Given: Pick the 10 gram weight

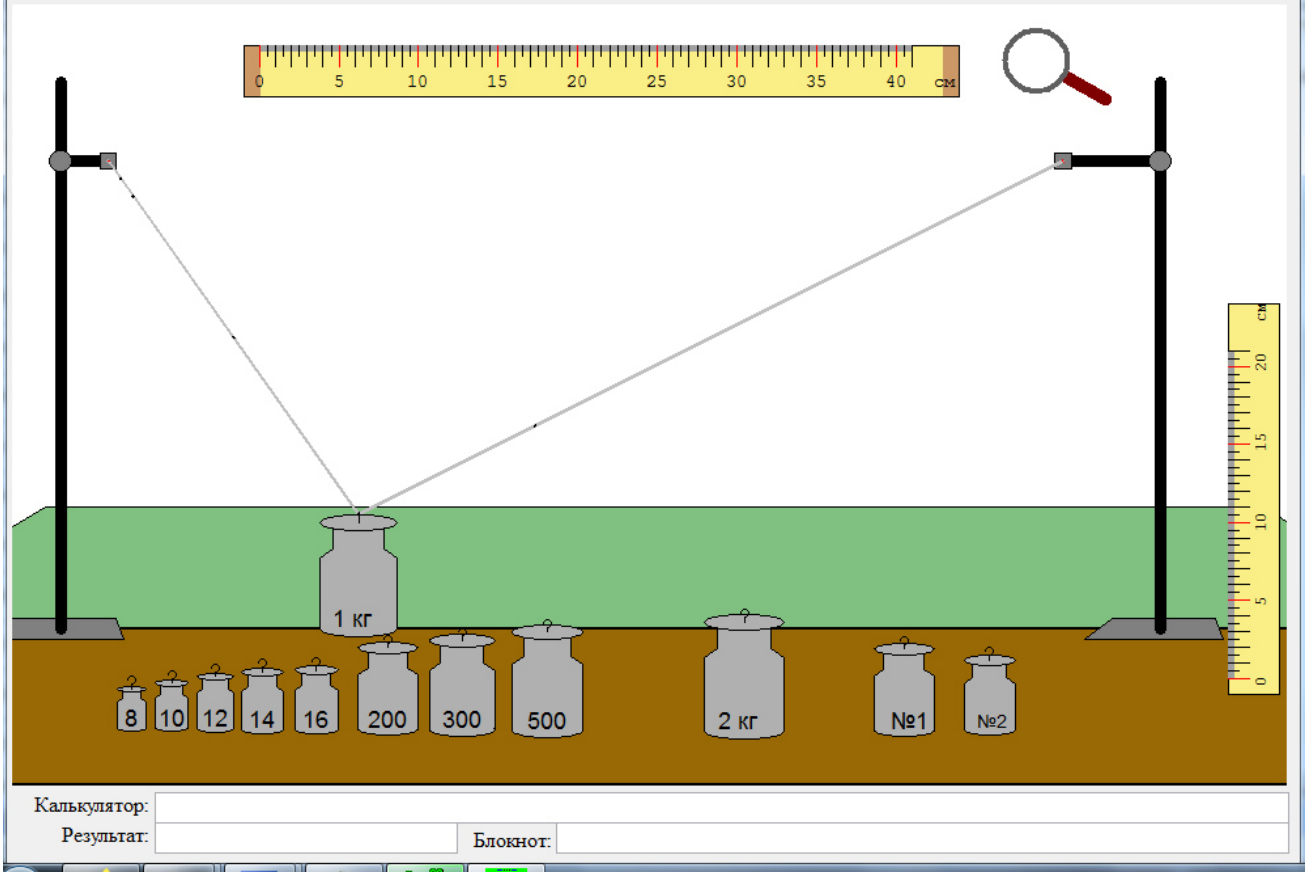Looking at the screenshot, I should click(172, 702).
